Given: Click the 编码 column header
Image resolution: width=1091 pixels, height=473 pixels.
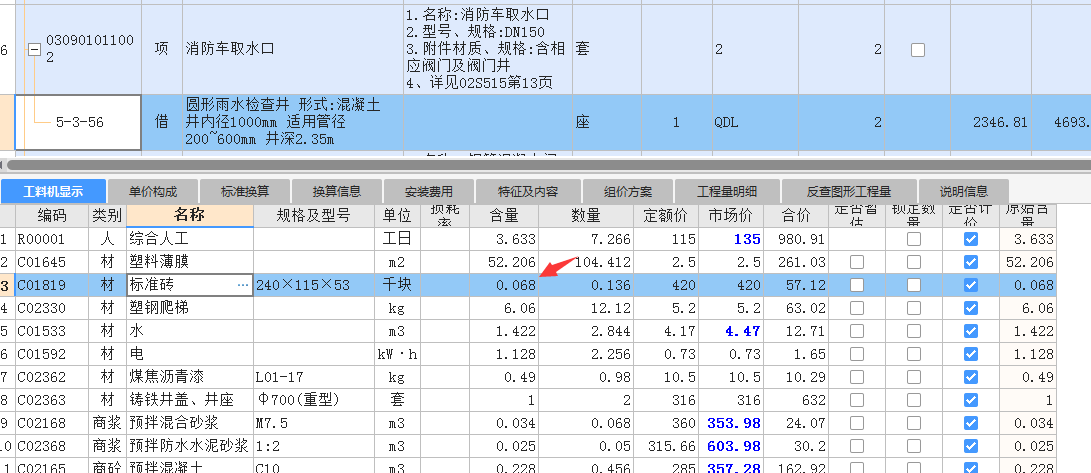Looking at the screenshot, I should coord(51,215).
